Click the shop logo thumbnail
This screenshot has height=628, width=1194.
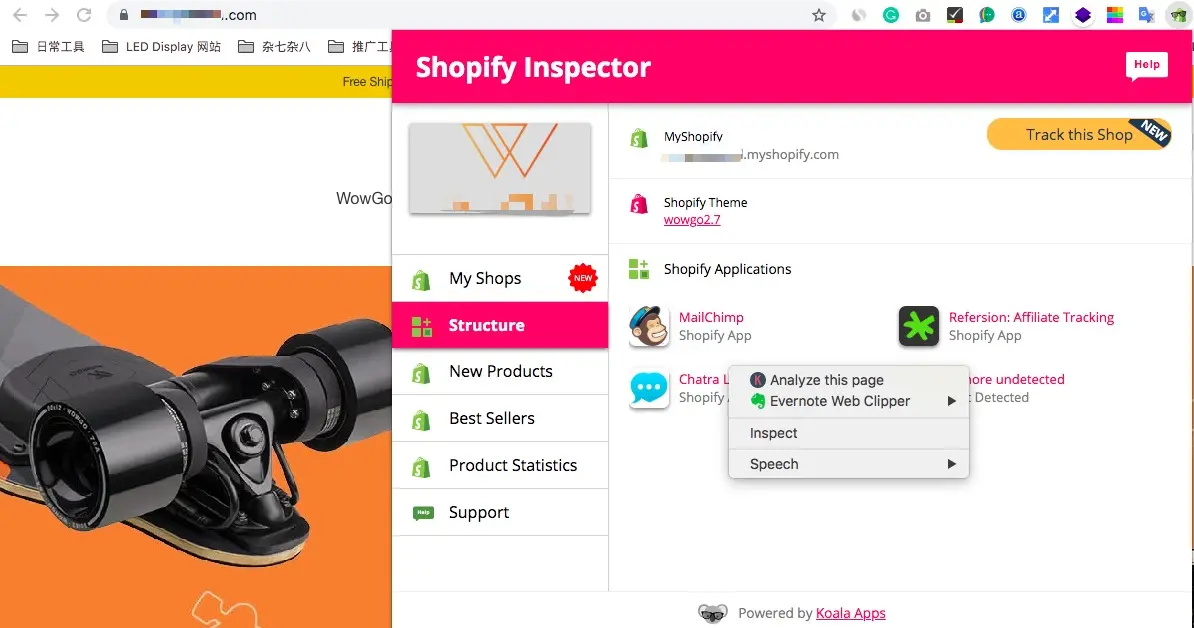(x=500, y=168)
